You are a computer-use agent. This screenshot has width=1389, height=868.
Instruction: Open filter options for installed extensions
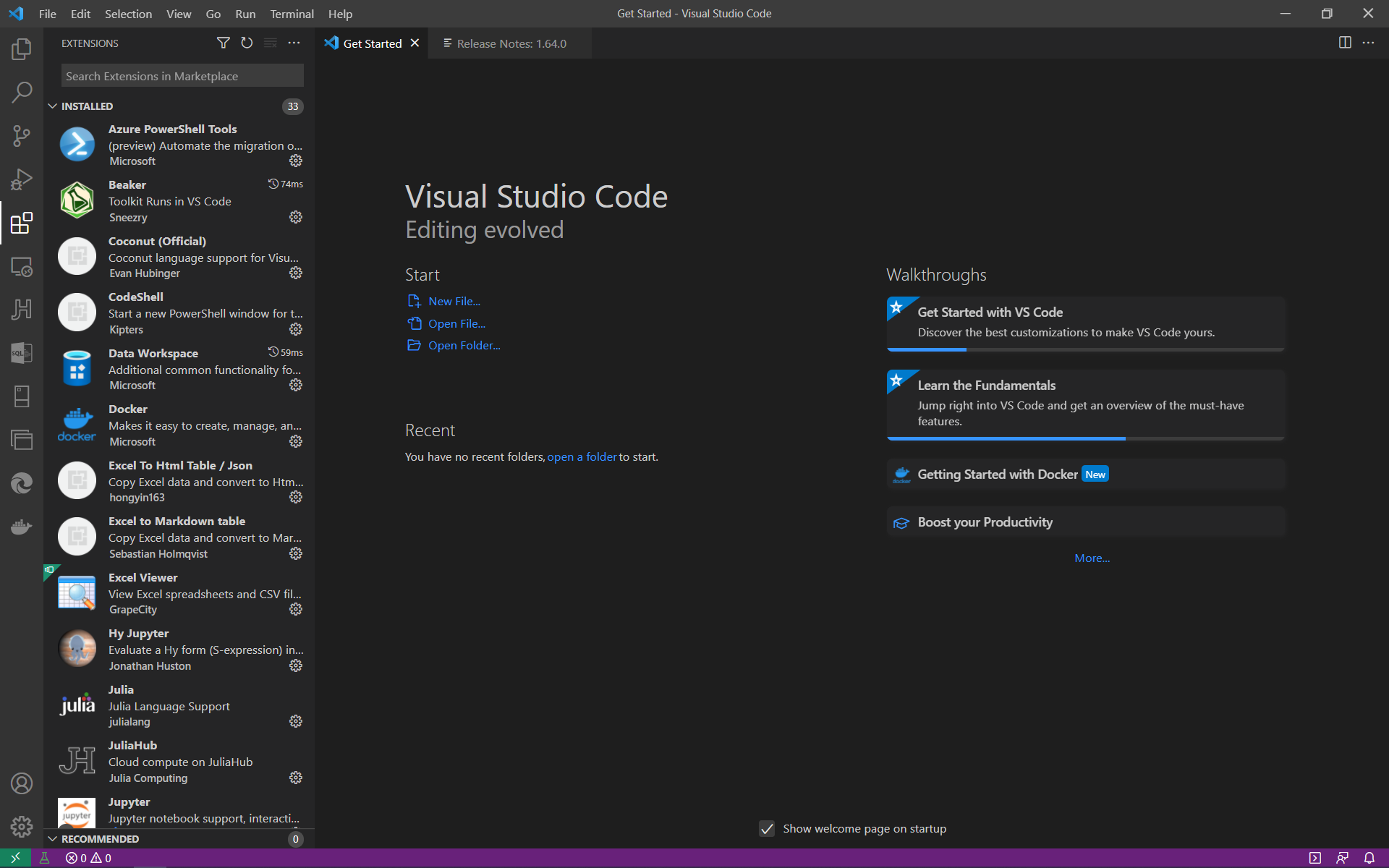point(223,43)
